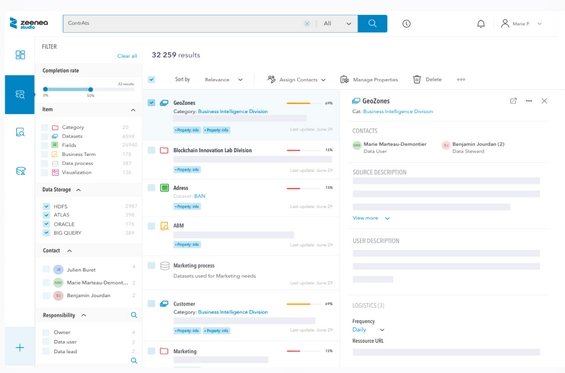Viewport: 565px width, 373px height.
Task: Click Marie Marteau-Demontier contact avatar
Action: tap(357, 145)
